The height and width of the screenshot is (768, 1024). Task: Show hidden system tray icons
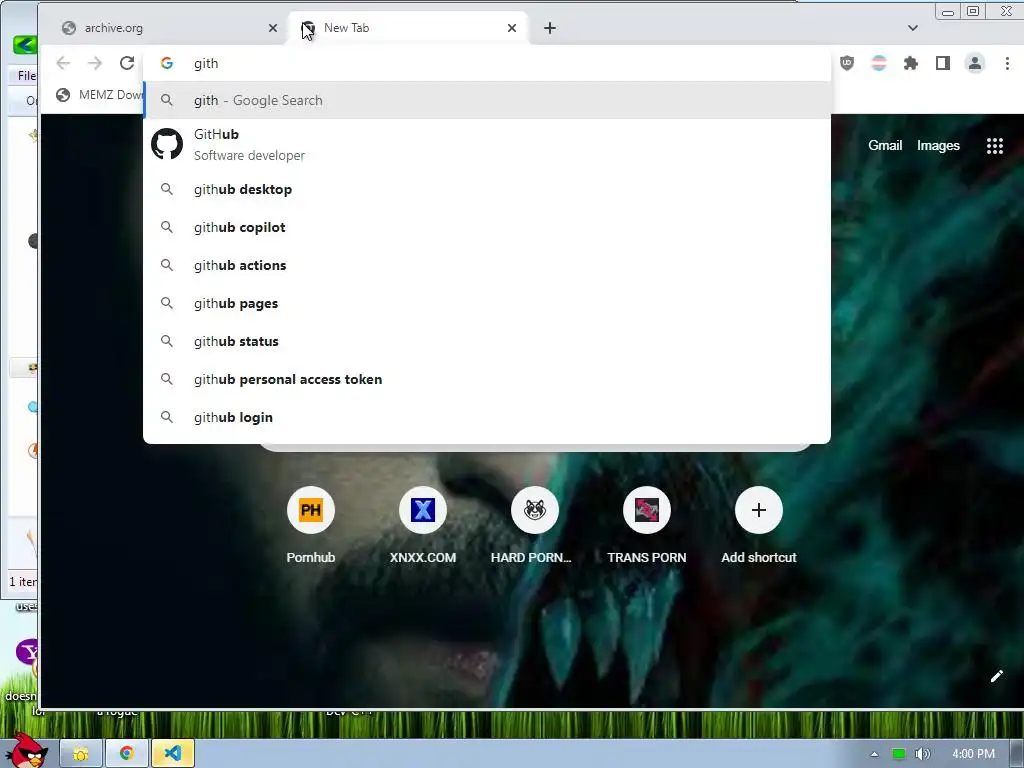(x=874, y=754)
